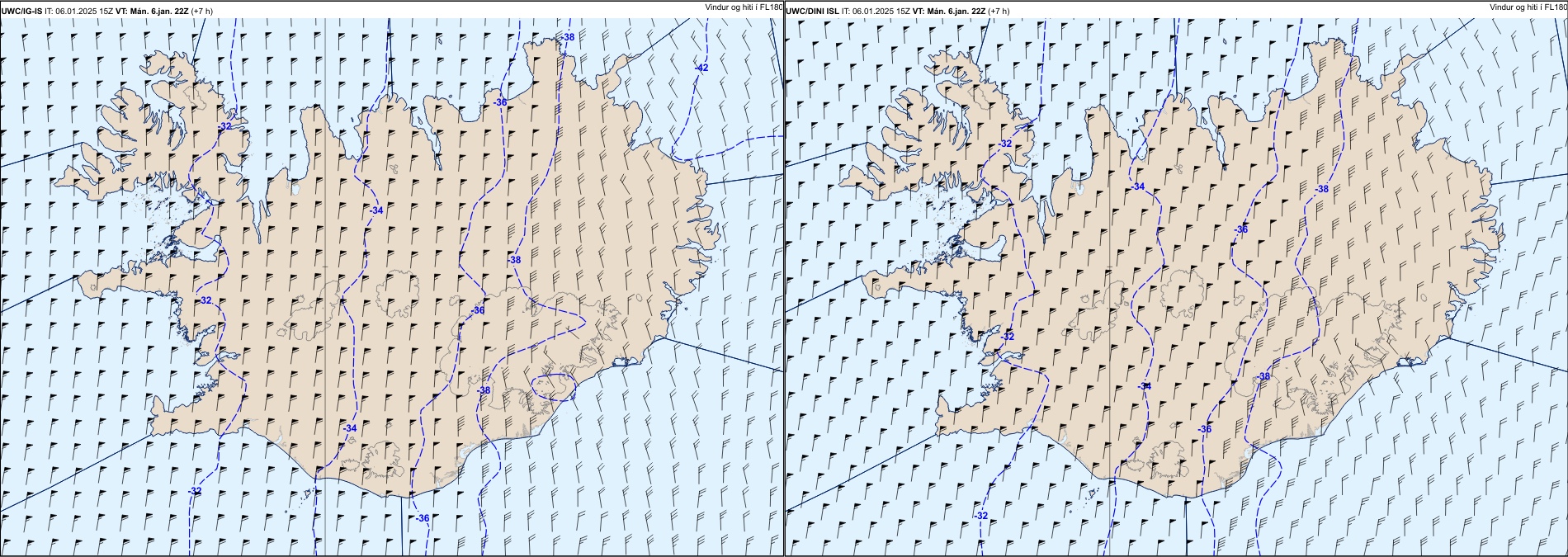Click -32 label near Westfjords in left map

click(224, 126)
